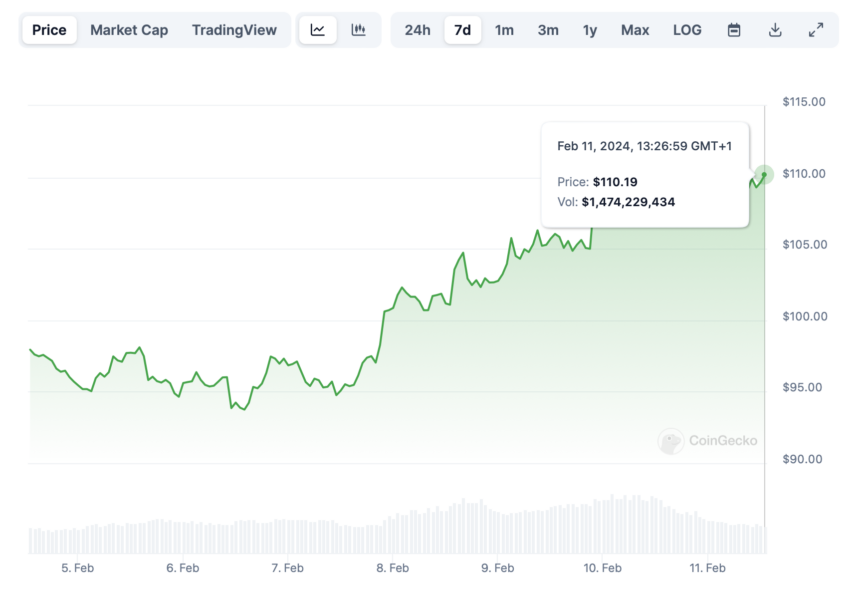Switch to the Market Cap tab
Screen dimensions: 850x596
(x=129, y=30)
